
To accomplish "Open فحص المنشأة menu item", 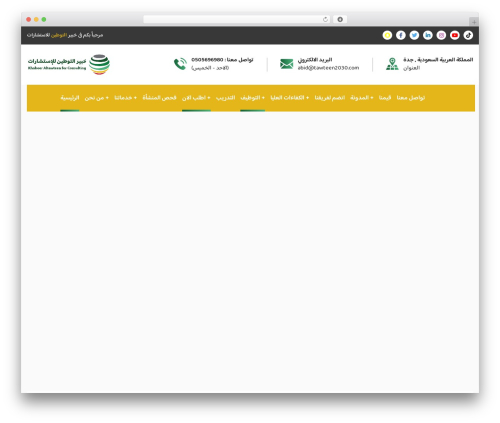I will [159, 98].
